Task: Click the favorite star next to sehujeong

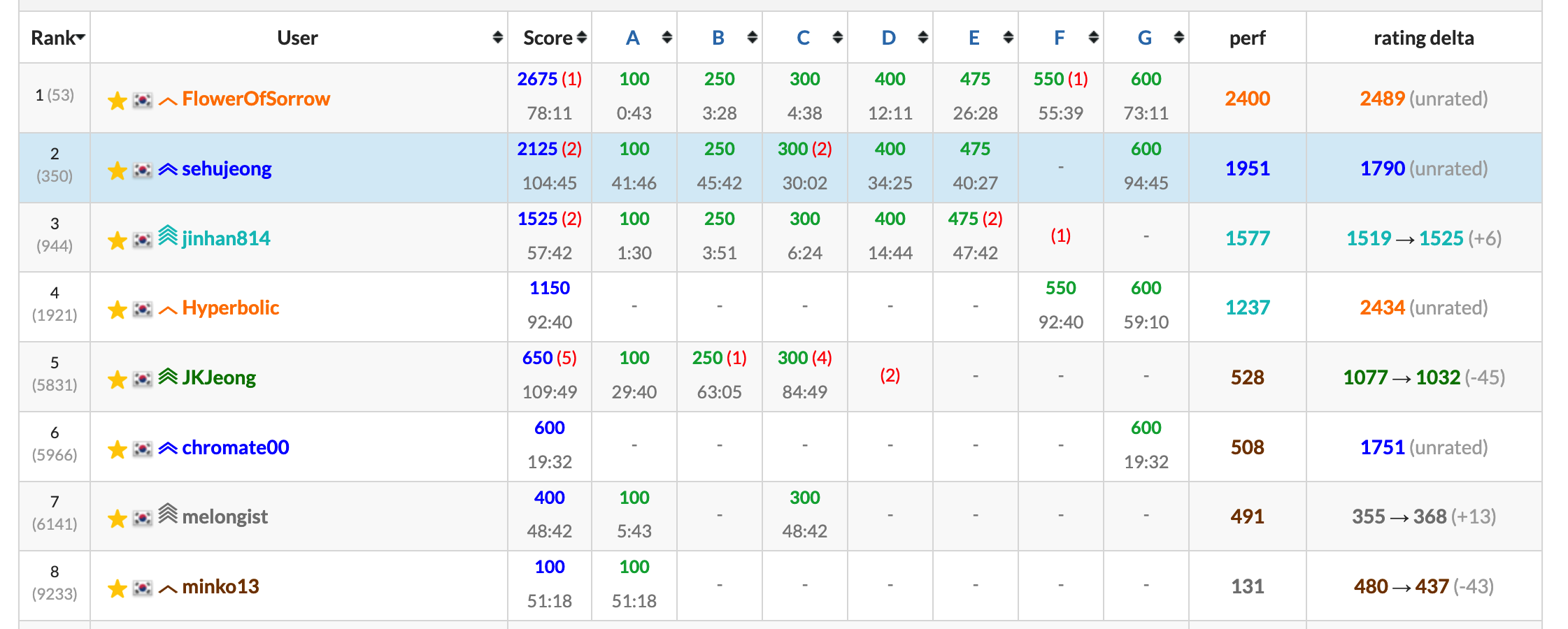Action: (117, 171)
